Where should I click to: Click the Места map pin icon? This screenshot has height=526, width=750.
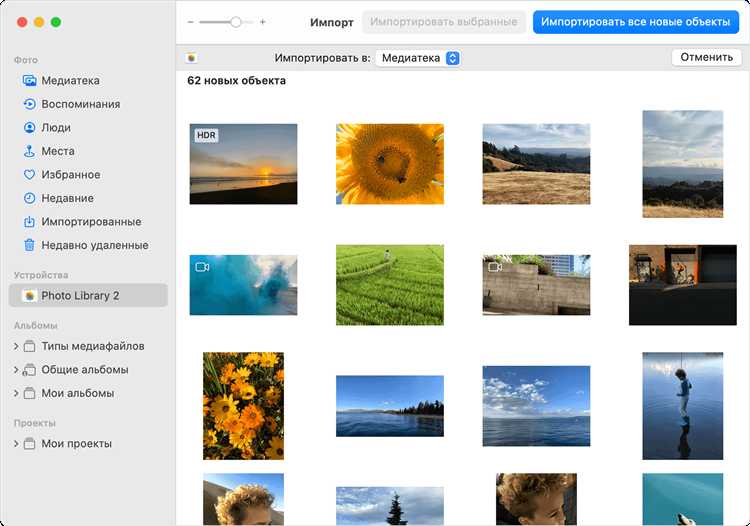coord(29,151)
